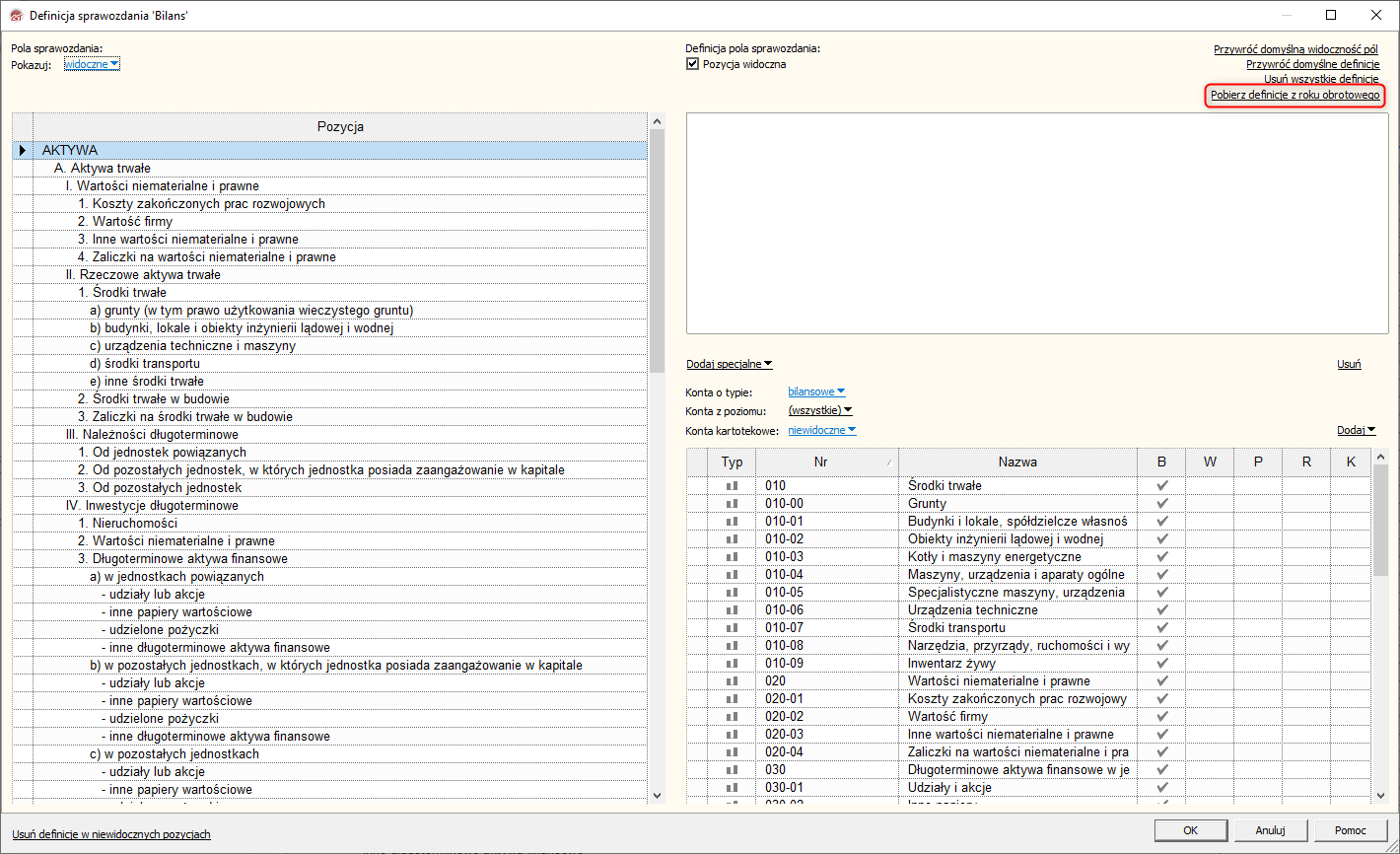
Task: Toggle the Pozycja widoczna checkbox
Action: point(692,64)
